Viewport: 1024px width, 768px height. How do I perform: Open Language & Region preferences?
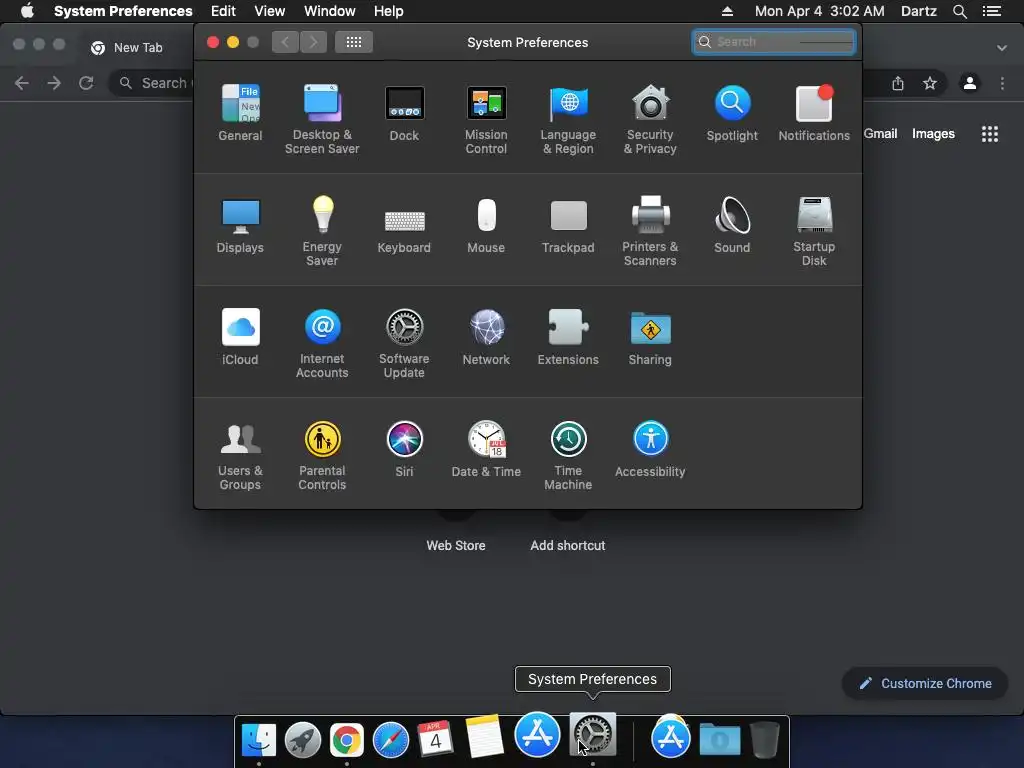point(568,119)
